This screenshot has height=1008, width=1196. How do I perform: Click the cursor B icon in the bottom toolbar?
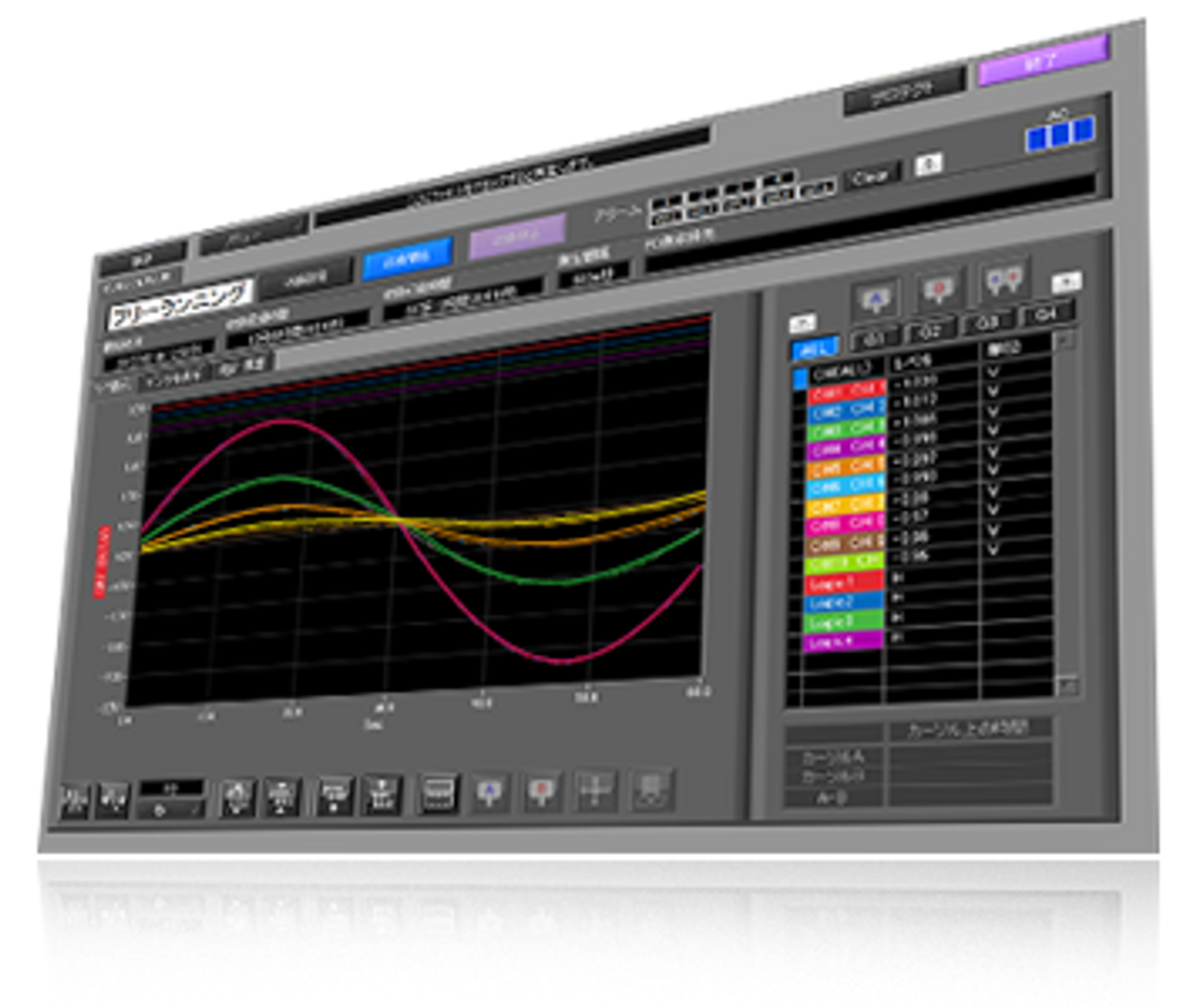tap(541, 793)
